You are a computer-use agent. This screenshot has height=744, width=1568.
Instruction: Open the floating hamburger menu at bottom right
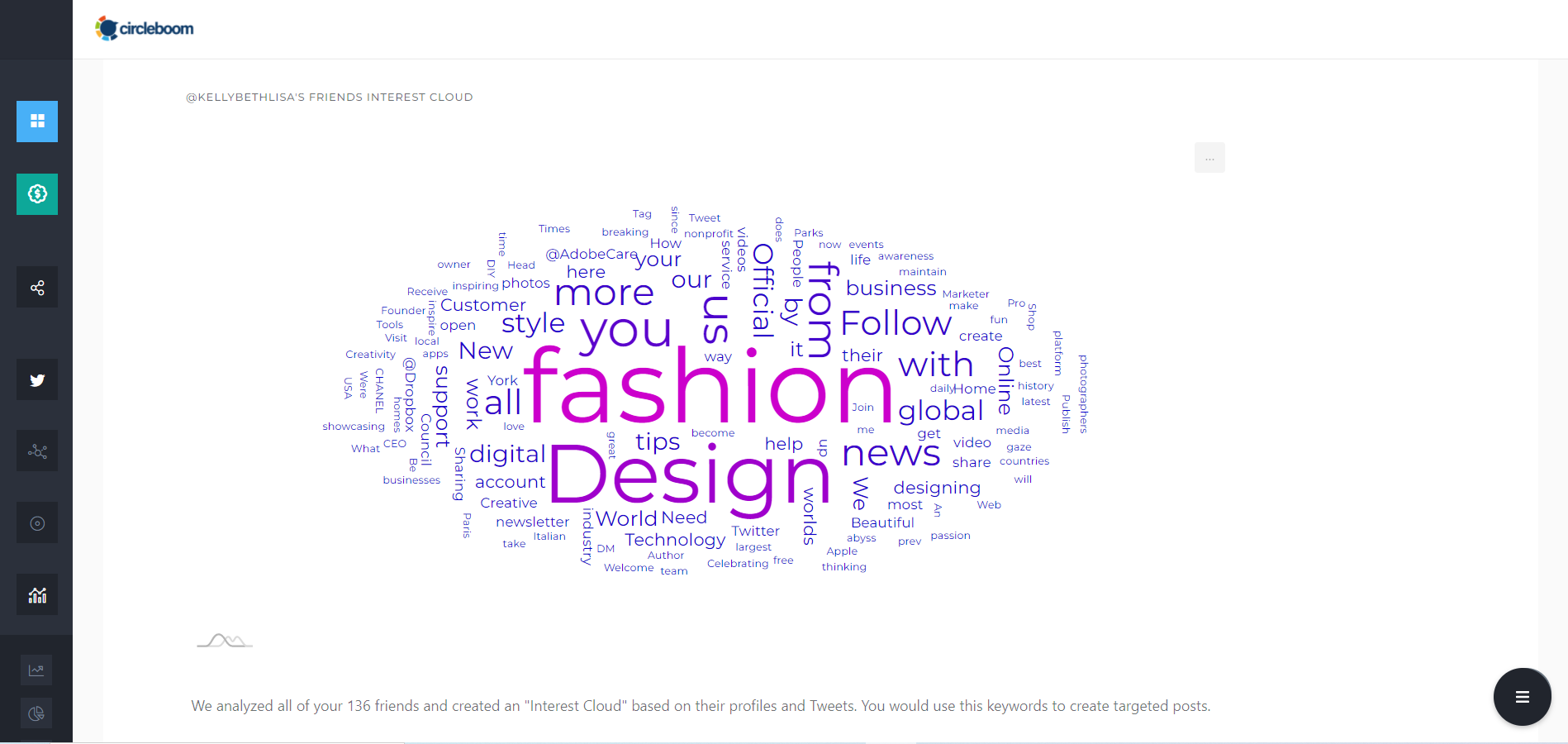[x=1522, y=697]
